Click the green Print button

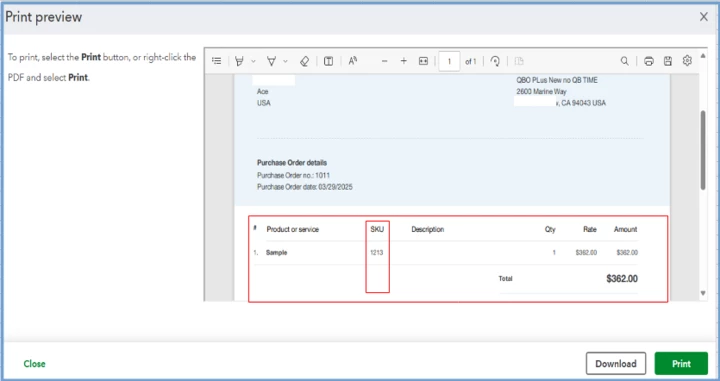(x=681, y=364)
